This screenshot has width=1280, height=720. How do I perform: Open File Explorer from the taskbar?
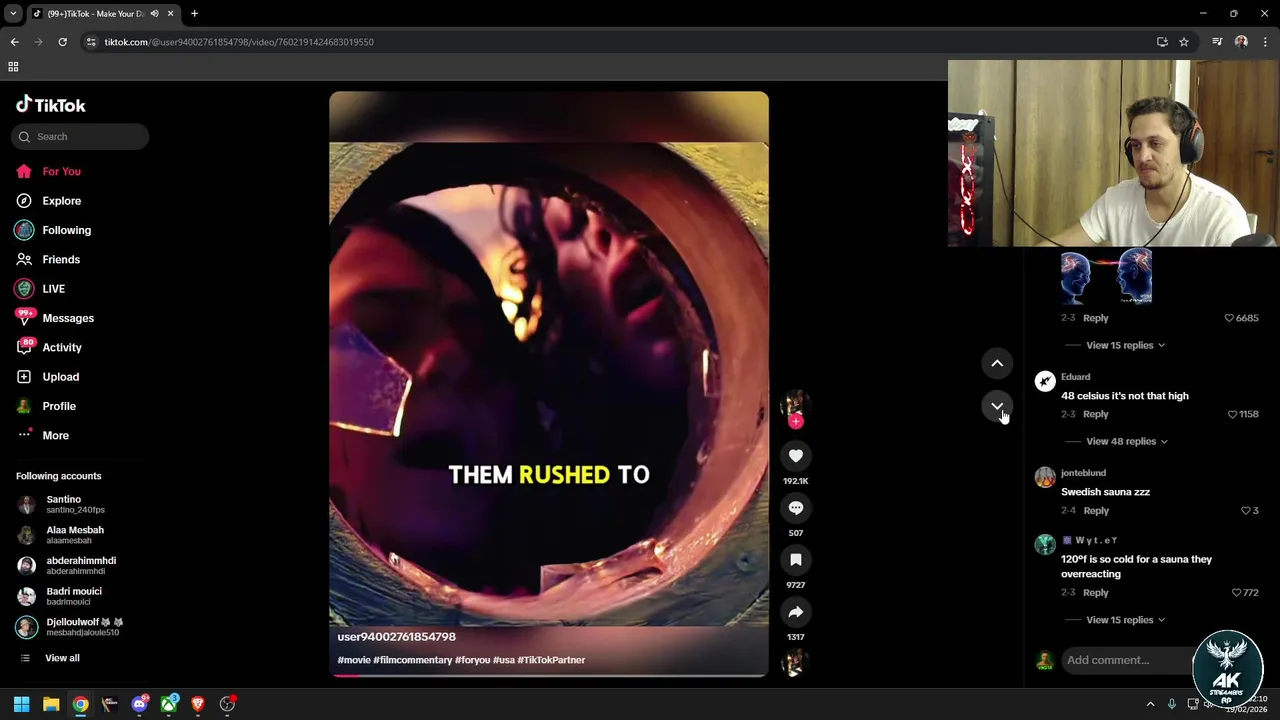click(51, 704)
